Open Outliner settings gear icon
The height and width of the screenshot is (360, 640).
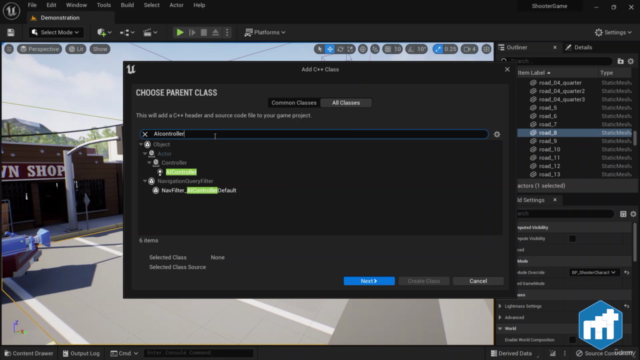(631, 61)
